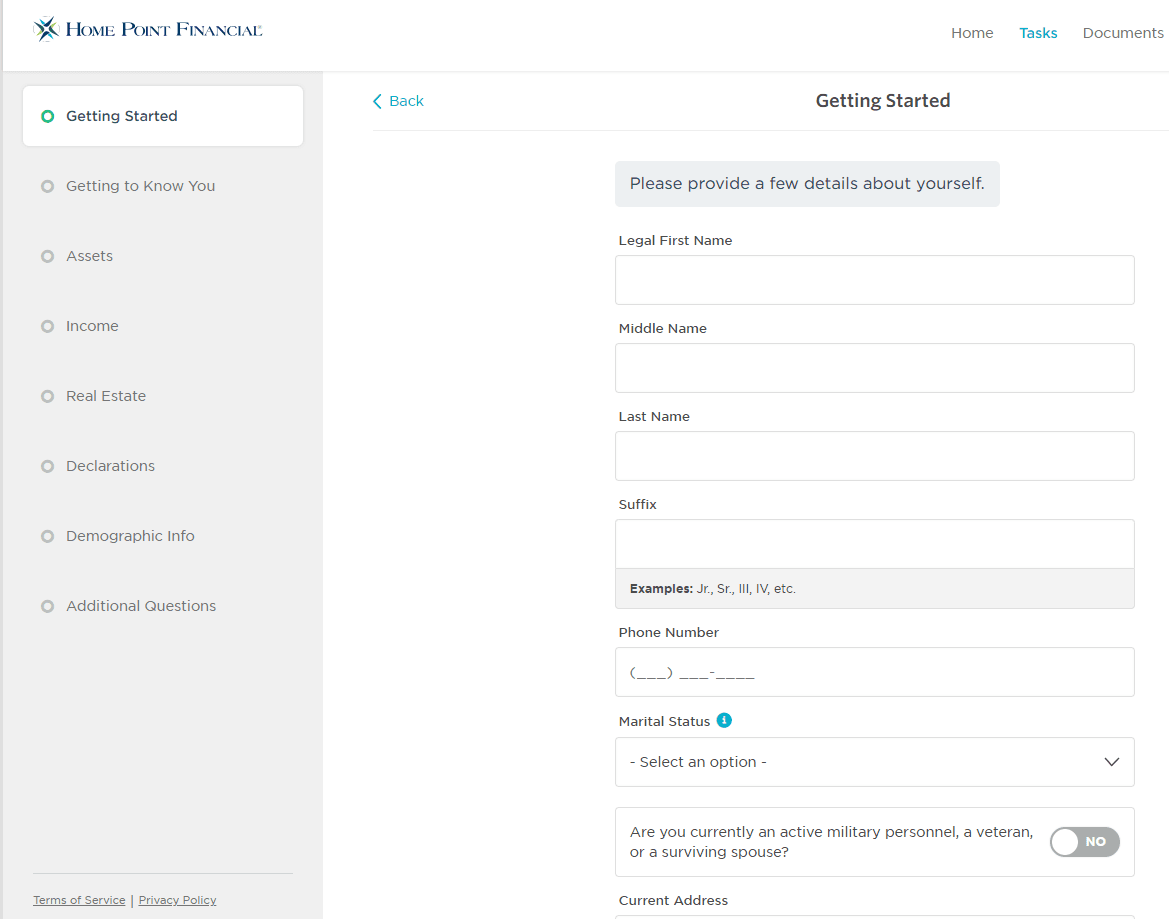Viewport: 1169px width, 919px height.
Task: Click the Declarations step circle icon
Action: 47,466
